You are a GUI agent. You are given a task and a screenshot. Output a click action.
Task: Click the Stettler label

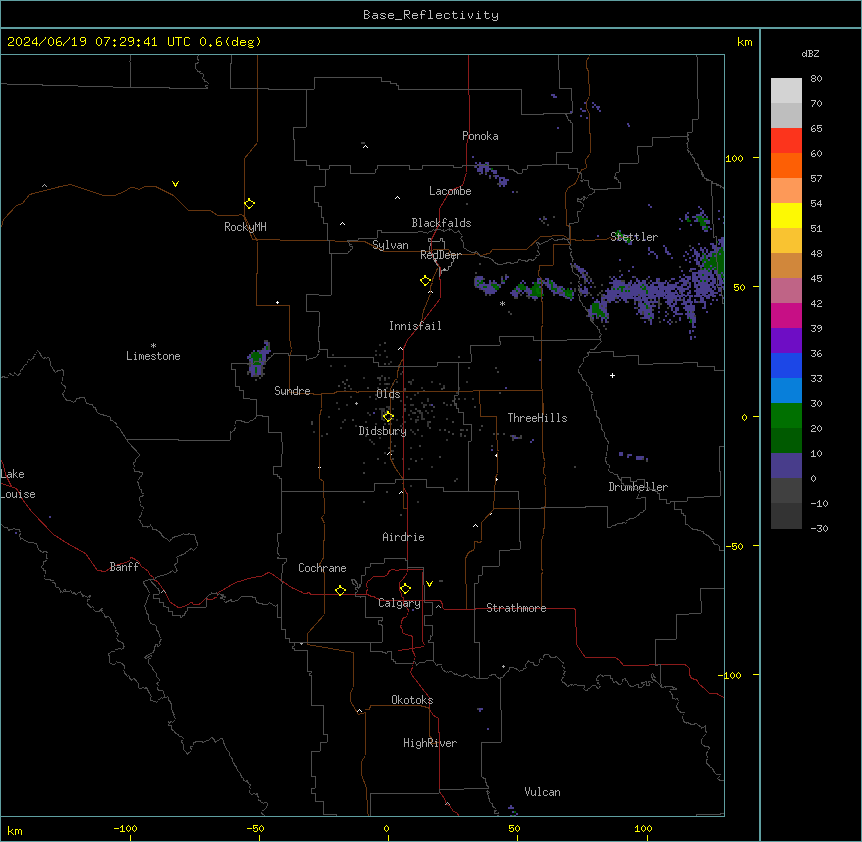click(634, 237)
